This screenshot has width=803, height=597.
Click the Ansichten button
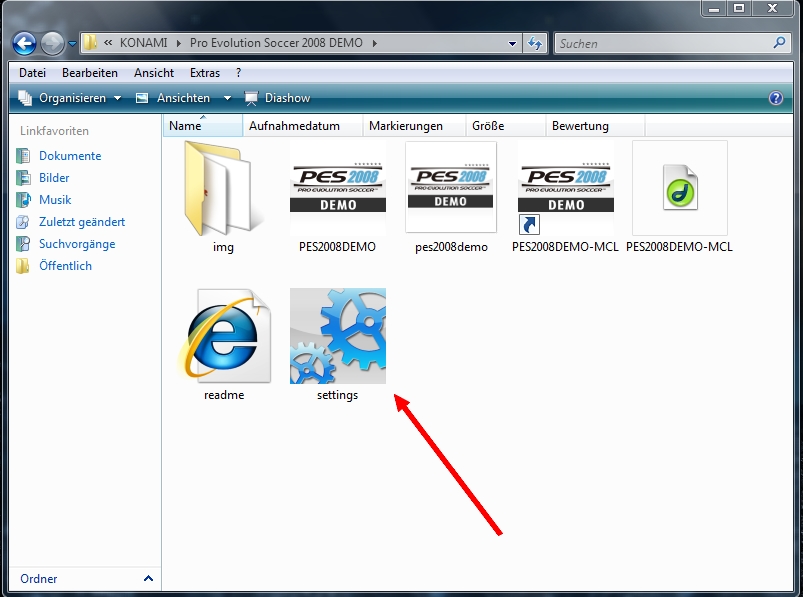pyautogui.click(x=174, y=98)
